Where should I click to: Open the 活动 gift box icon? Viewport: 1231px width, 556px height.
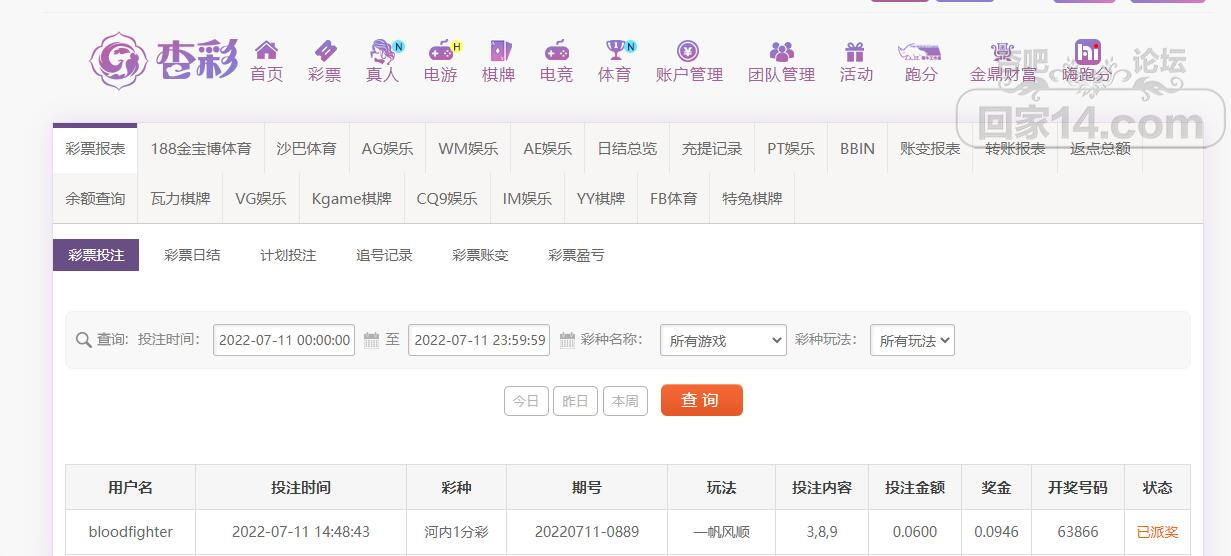coord(855,50)
